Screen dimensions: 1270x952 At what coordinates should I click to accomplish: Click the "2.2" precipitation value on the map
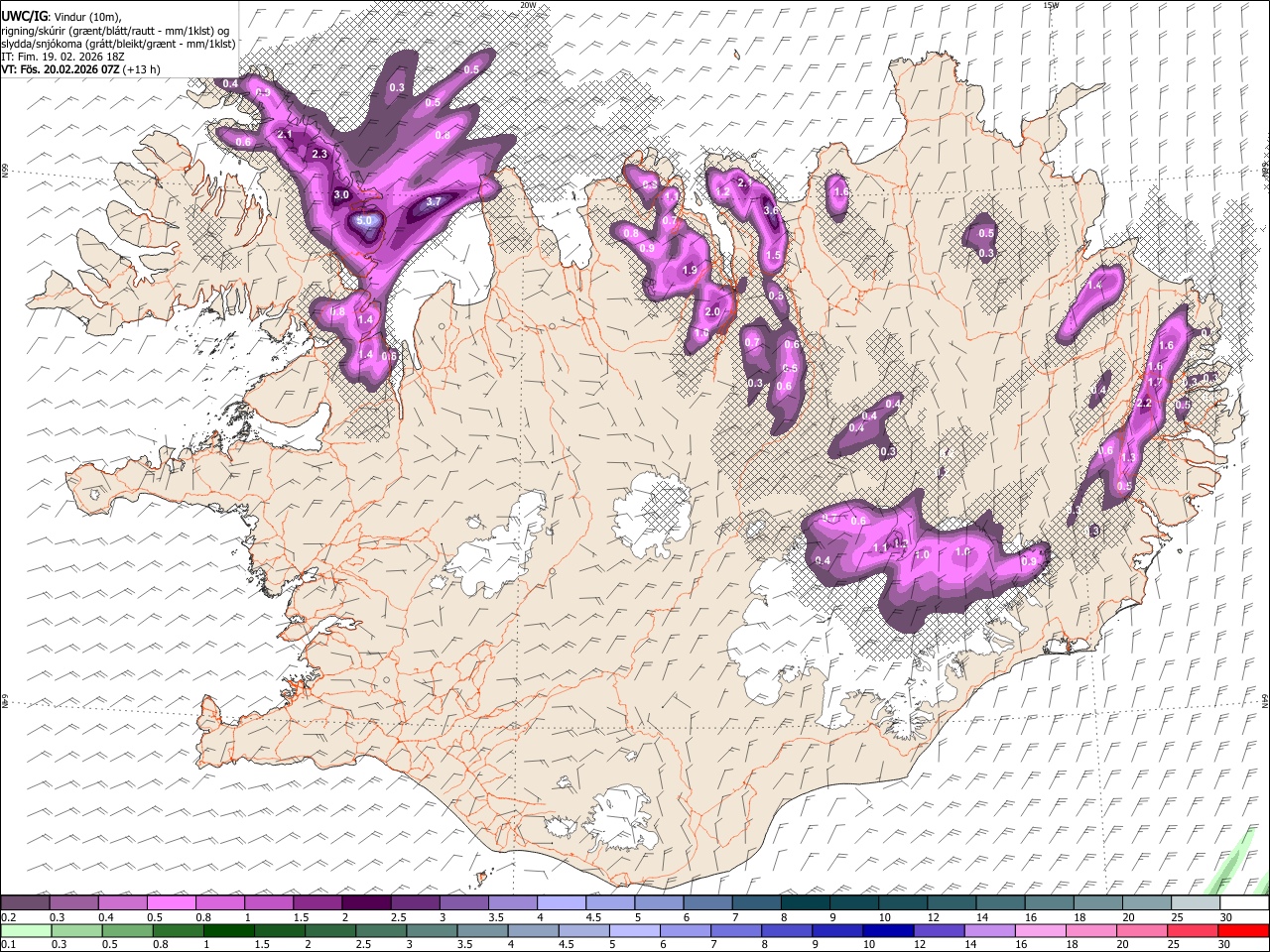pos(1144,404)
